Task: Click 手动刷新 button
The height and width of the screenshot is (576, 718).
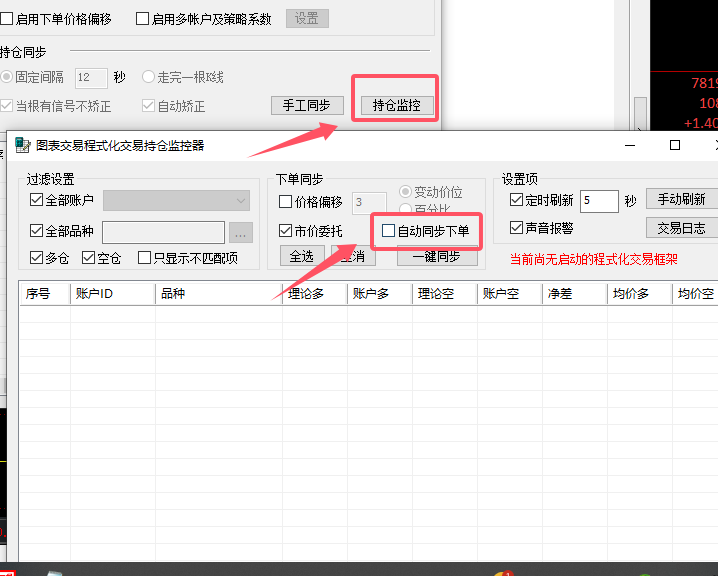Action: pyautogui.click(x=682, y=199)
